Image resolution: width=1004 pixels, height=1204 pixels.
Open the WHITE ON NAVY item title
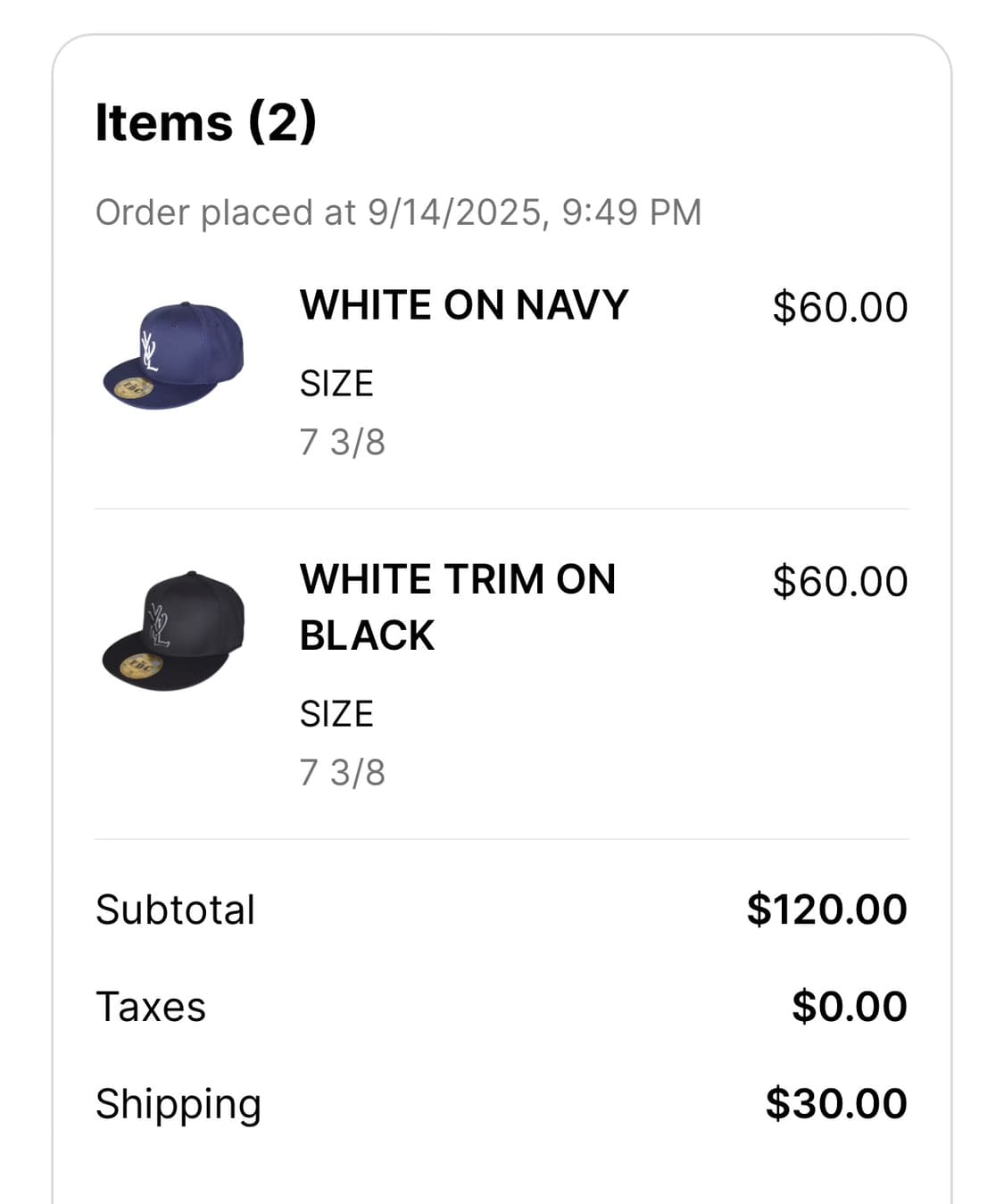point(464,305)
